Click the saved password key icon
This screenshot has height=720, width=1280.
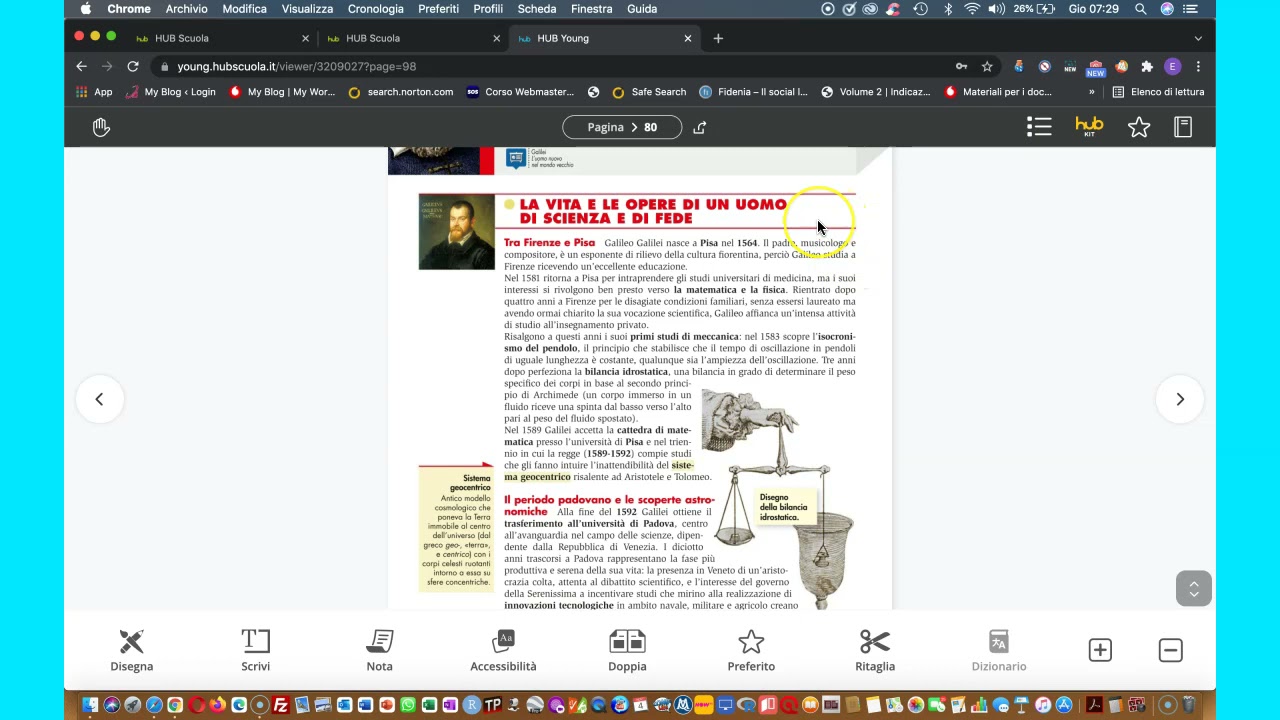961,66
